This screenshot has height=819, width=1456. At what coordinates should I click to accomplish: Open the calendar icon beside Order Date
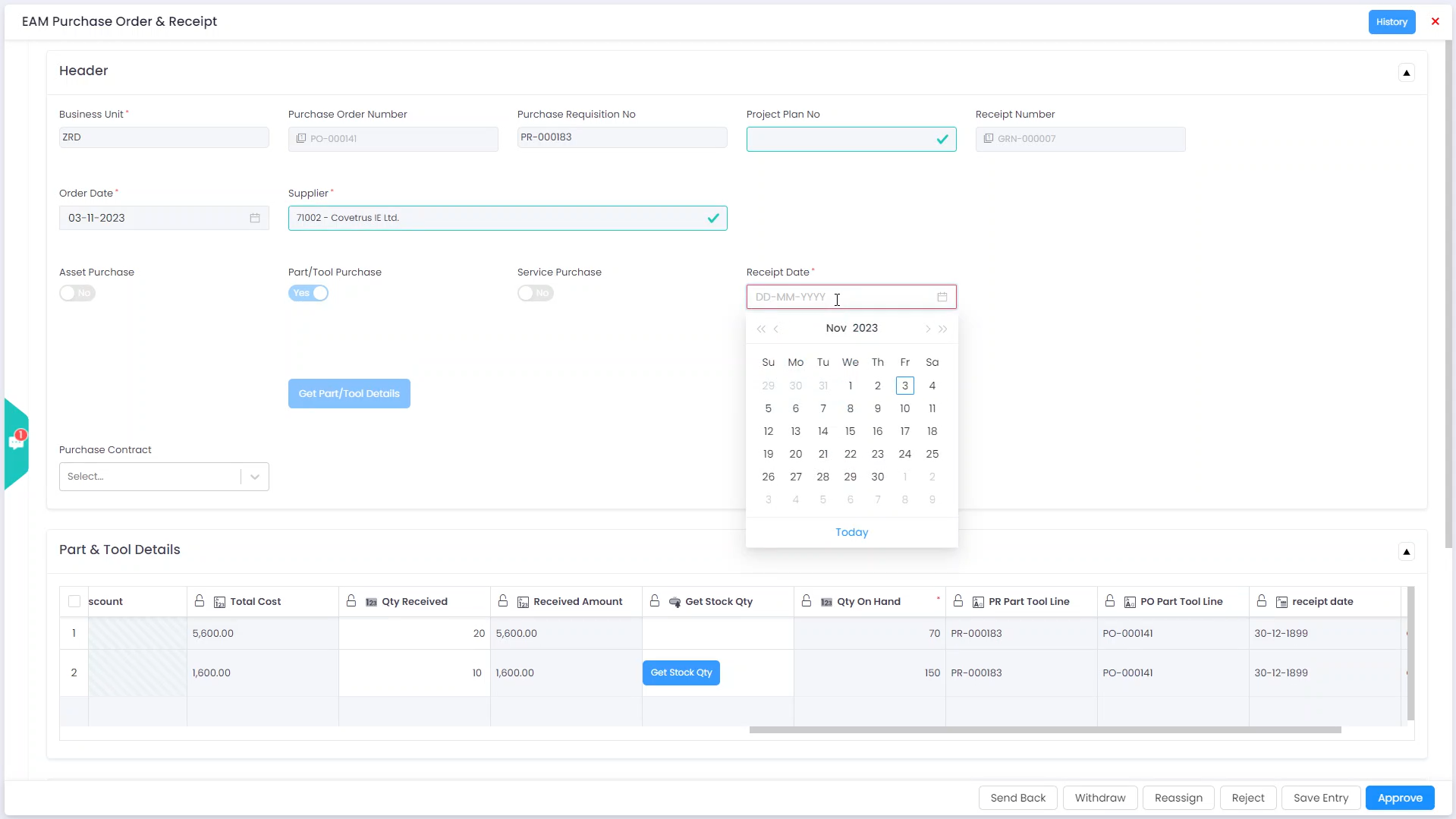coord(255,218)
